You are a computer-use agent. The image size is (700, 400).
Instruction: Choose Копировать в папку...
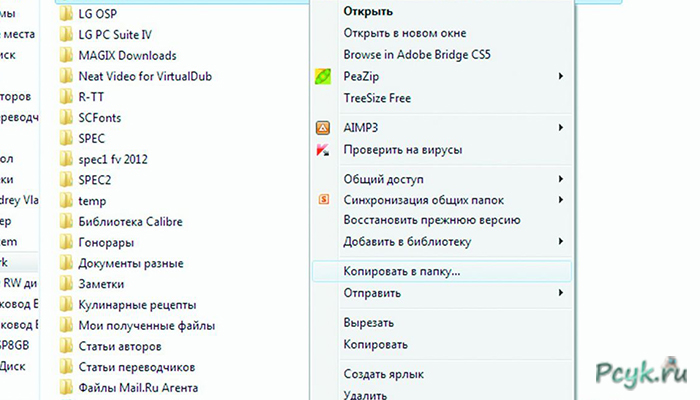(442, 271)
